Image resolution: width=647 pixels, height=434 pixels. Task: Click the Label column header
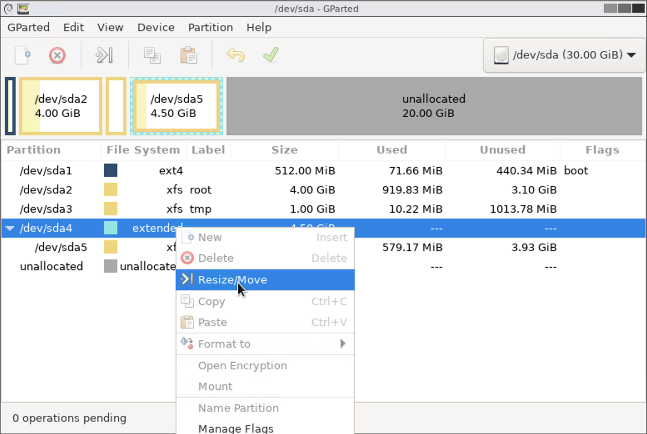point(208,150)
